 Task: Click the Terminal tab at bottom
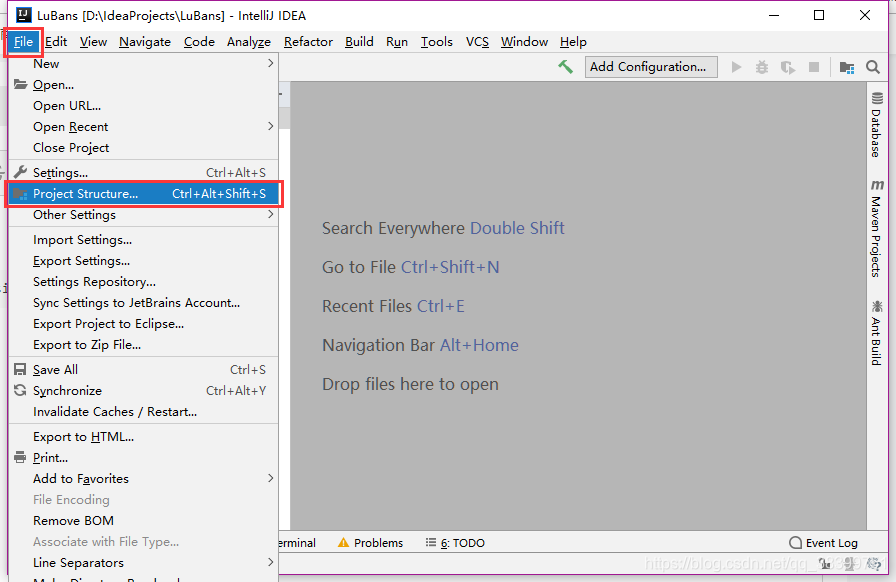pyautogui.click(x=298, y=543)
